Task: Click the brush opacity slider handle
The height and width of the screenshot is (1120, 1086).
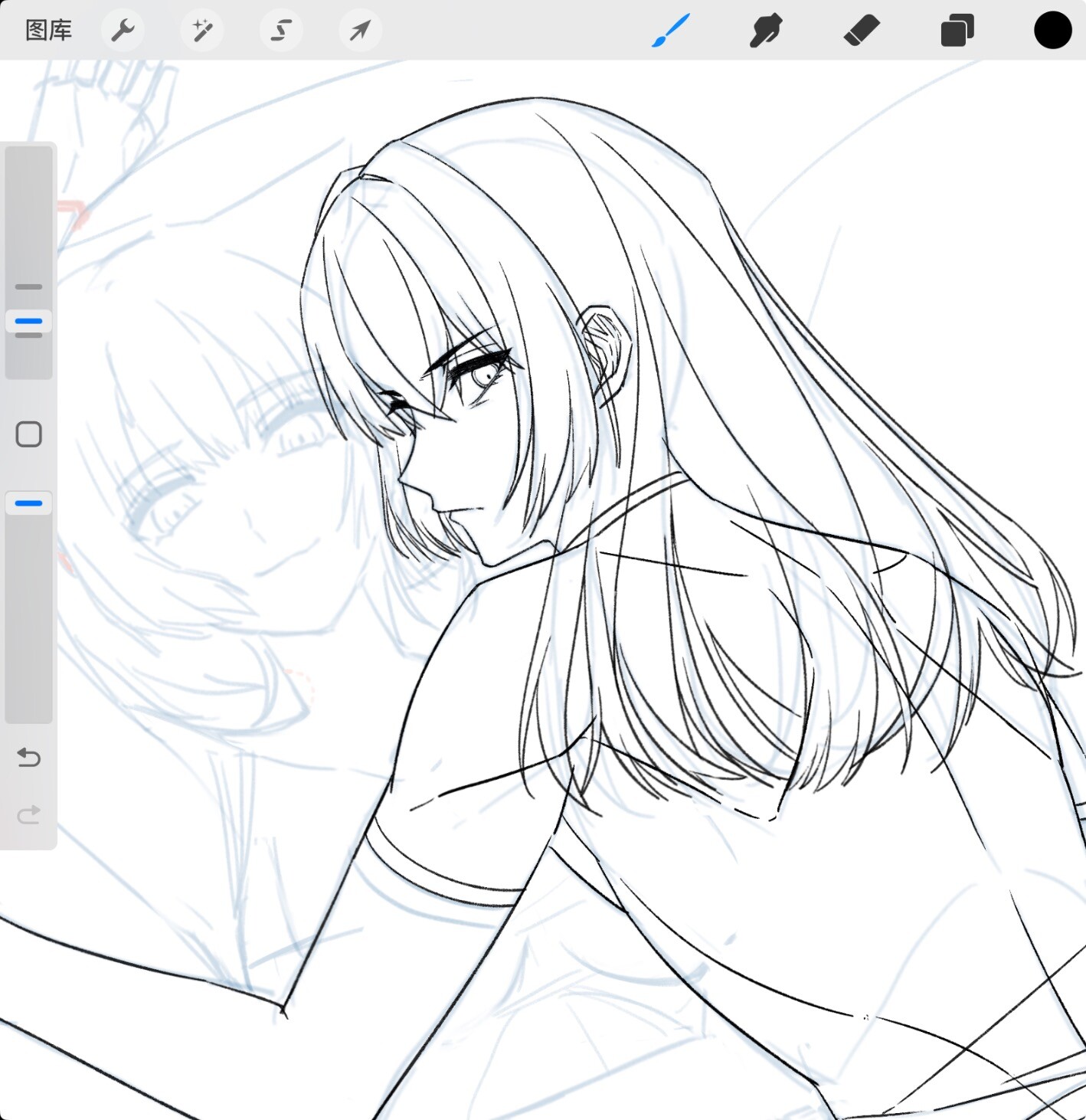Action: tap(29, 503)
